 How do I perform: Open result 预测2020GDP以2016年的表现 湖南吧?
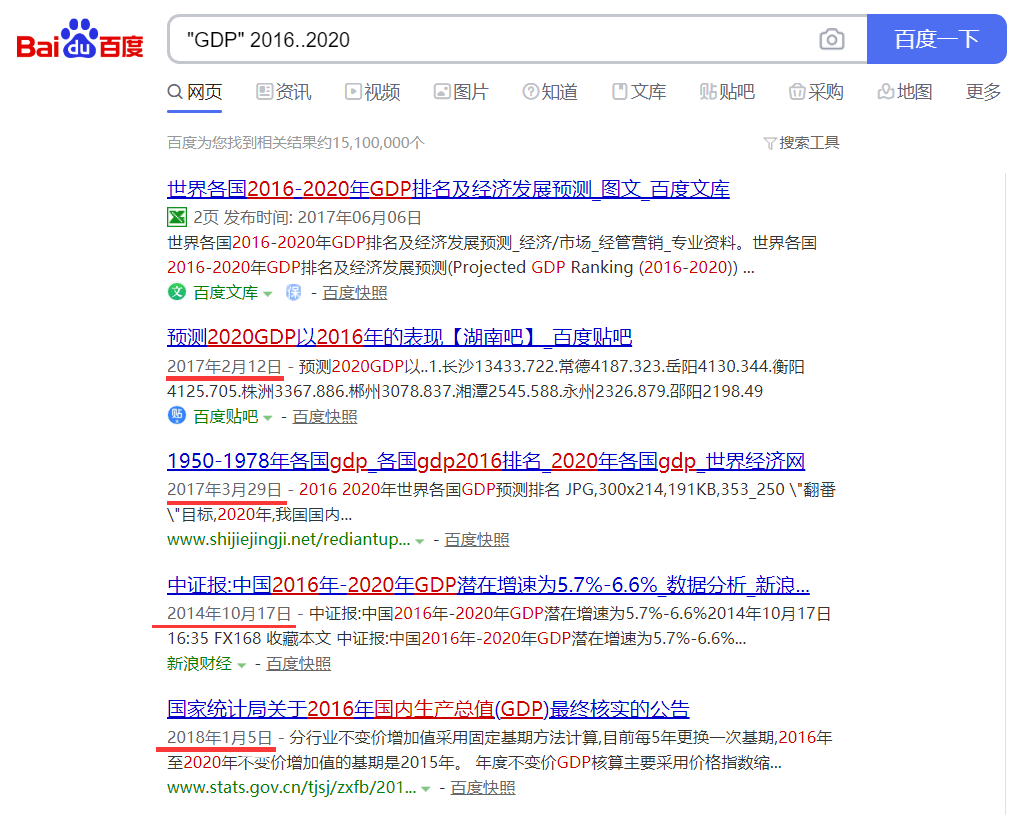[x=399, y=337]
